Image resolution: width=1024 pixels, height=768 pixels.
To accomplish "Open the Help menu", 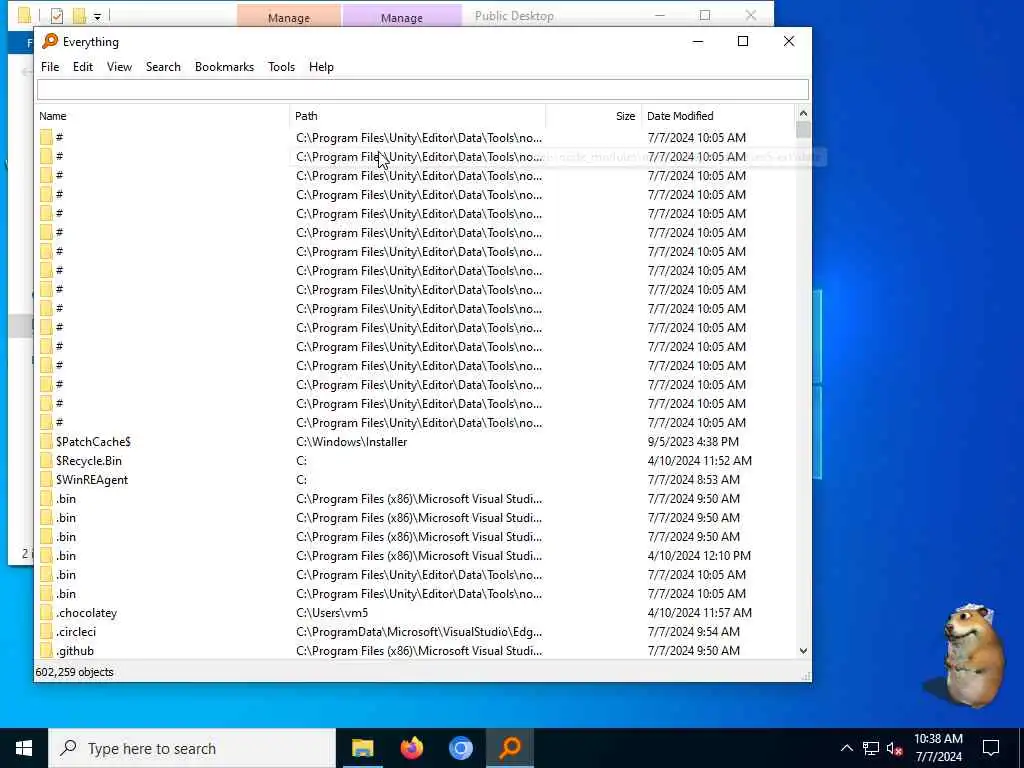I will (321, 67).
